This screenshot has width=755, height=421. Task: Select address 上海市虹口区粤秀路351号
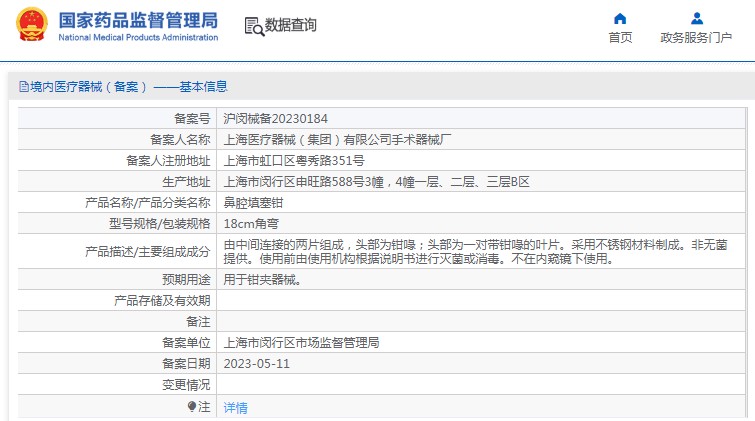(x=294, y=161)
